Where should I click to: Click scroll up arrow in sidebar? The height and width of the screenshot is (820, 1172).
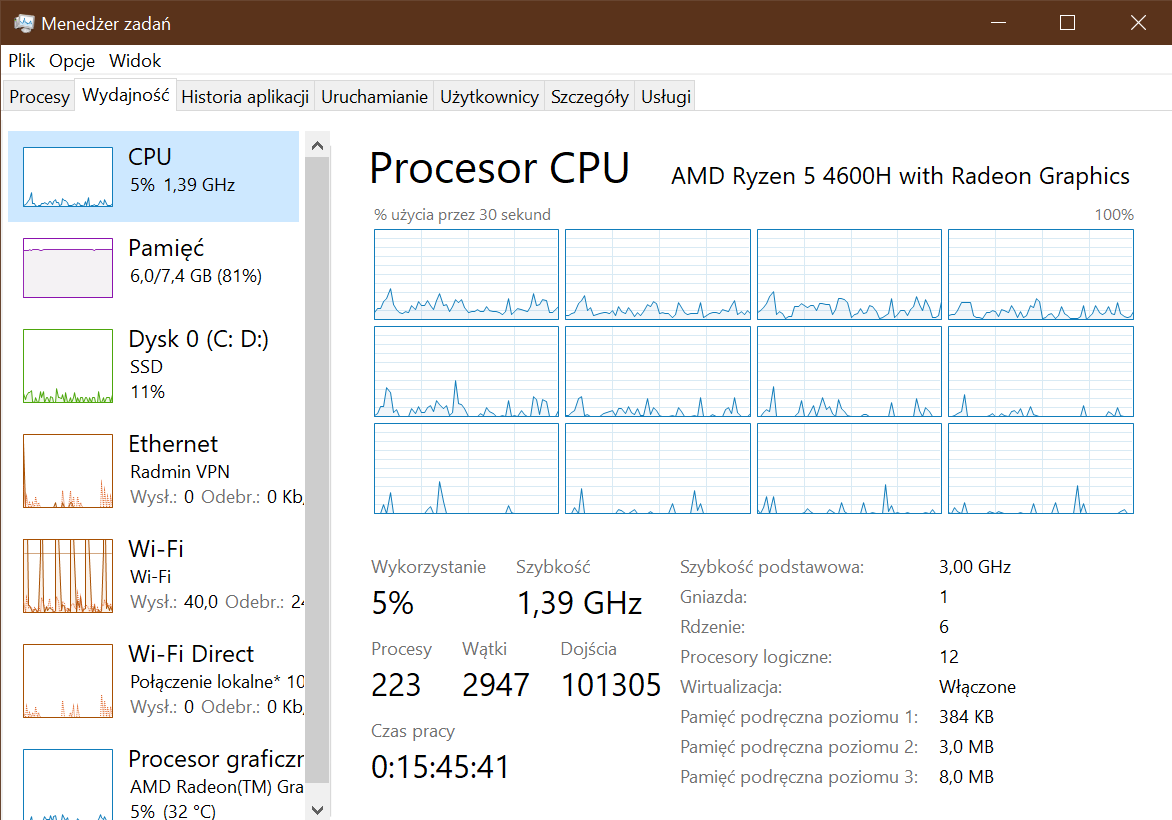[317, 146]
